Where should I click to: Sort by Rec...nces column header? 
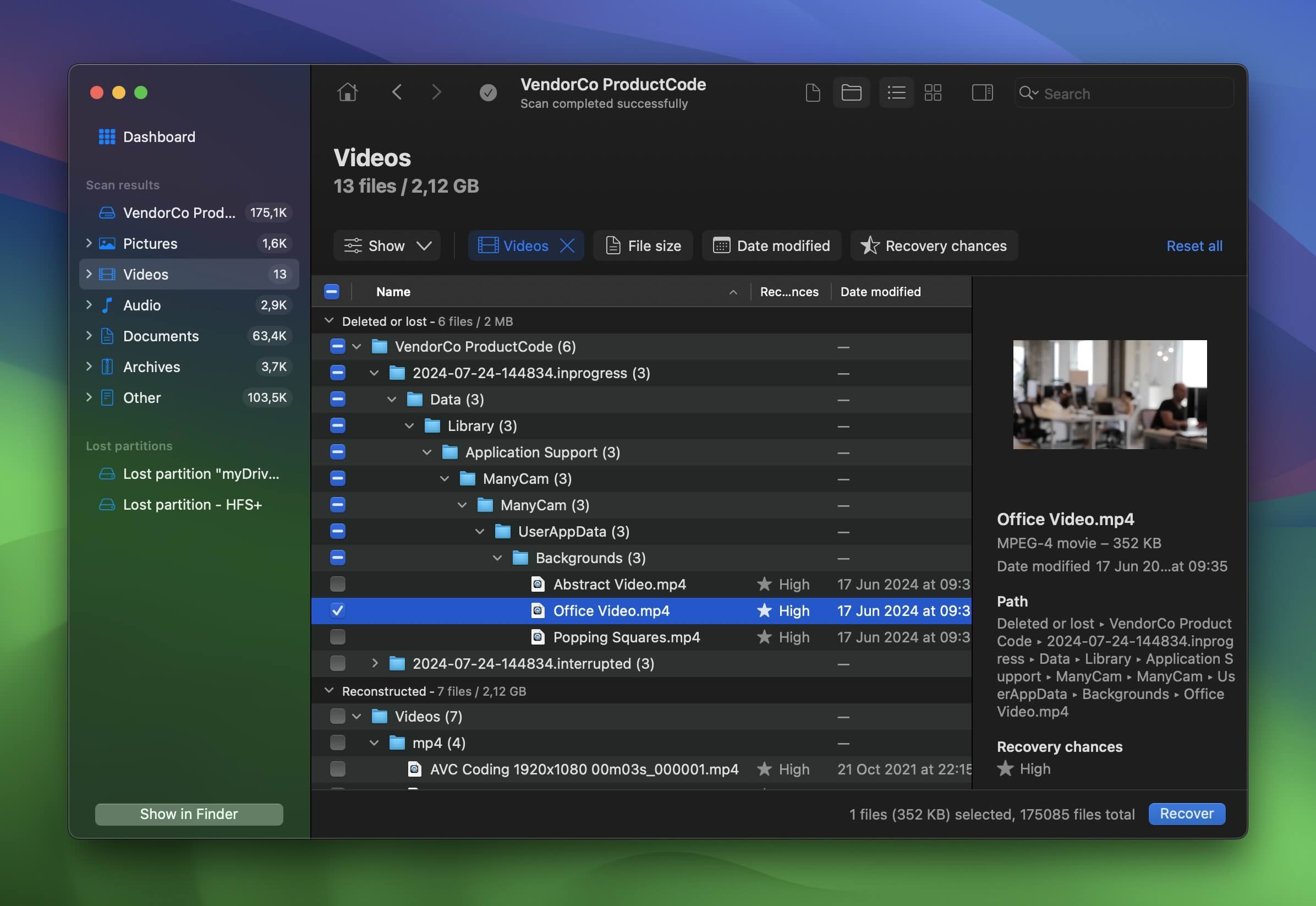pos(789,291)
